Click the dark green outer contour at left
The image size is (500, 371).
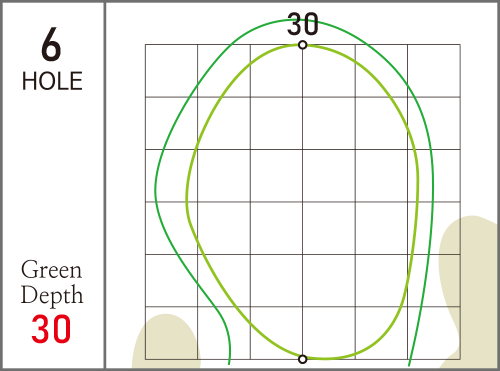[156, 187]
